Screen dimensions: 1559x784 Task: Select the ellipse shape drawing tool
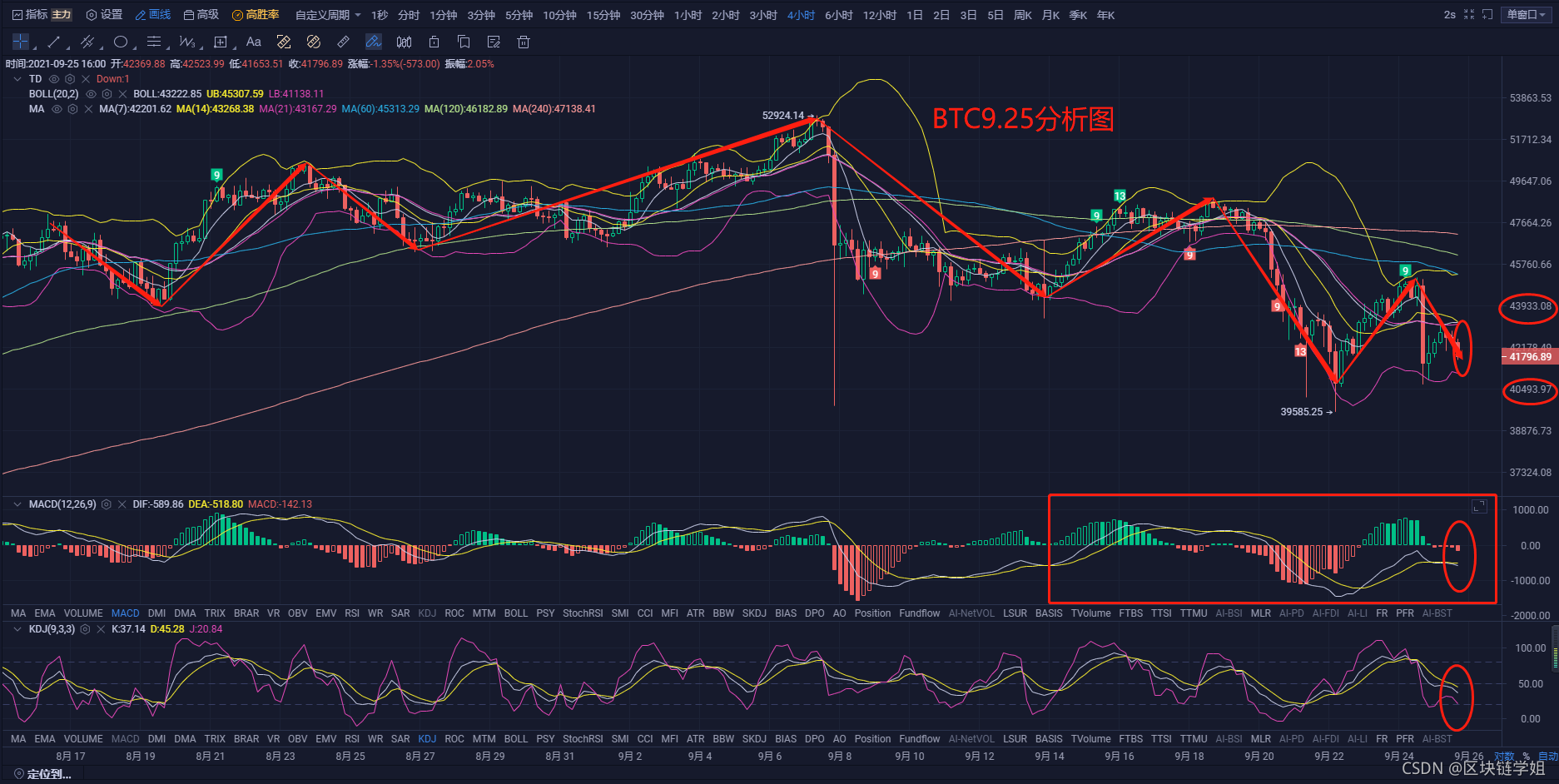tap(121, 42)
